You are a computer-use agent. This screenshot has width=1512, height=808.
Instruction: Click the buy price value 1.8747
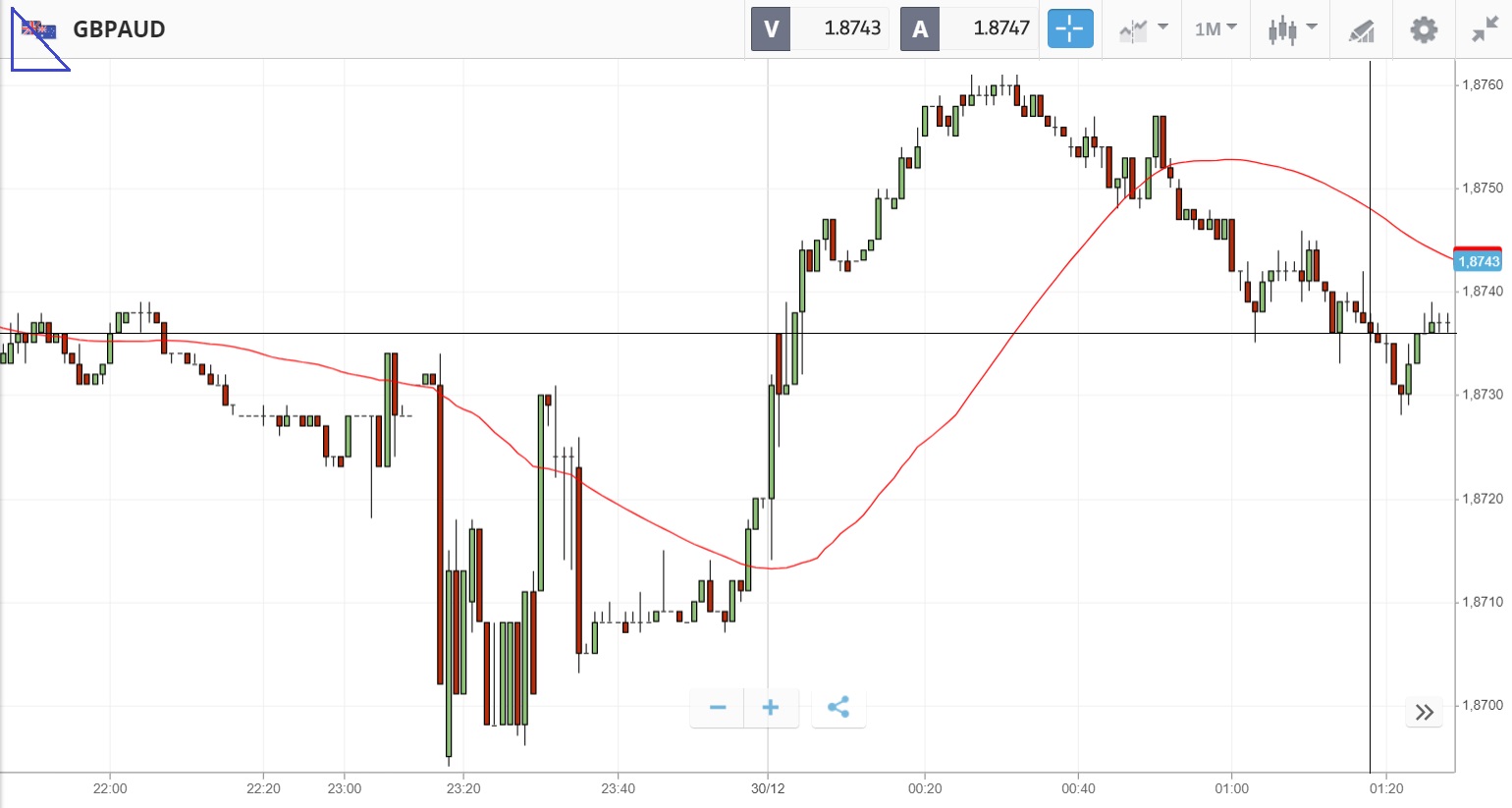1001,28
